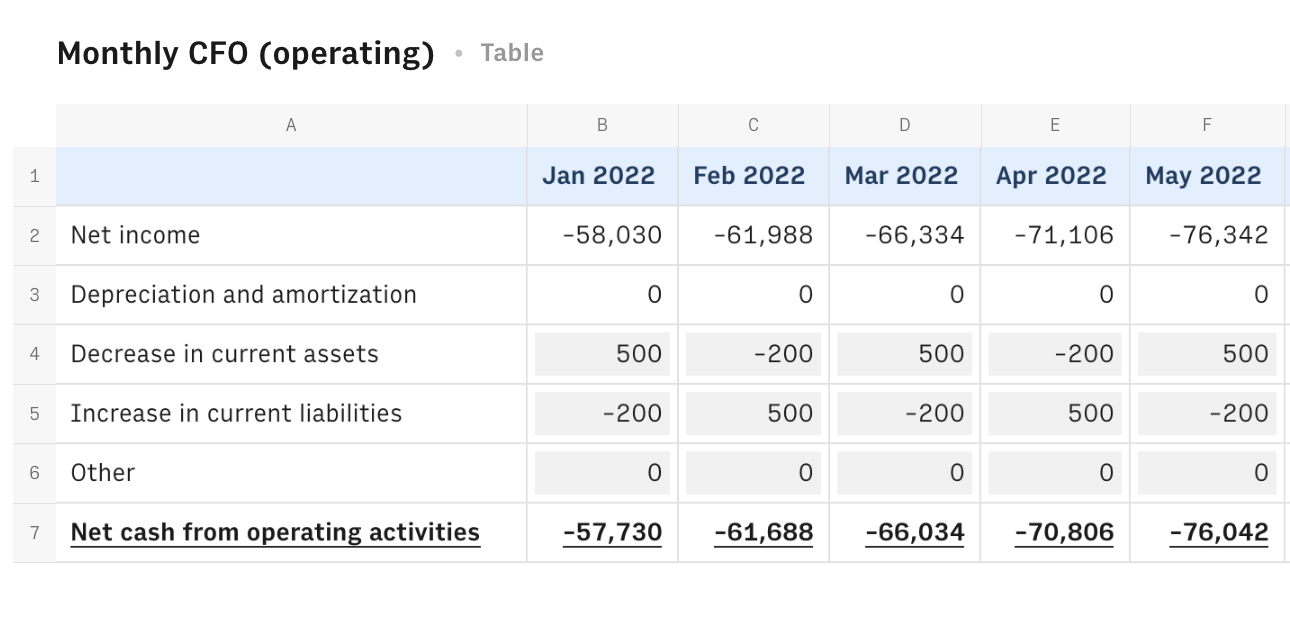Edit Feb 2022 increase in current liabilities
Screen dimensions: 1290x626
(753, 413)
